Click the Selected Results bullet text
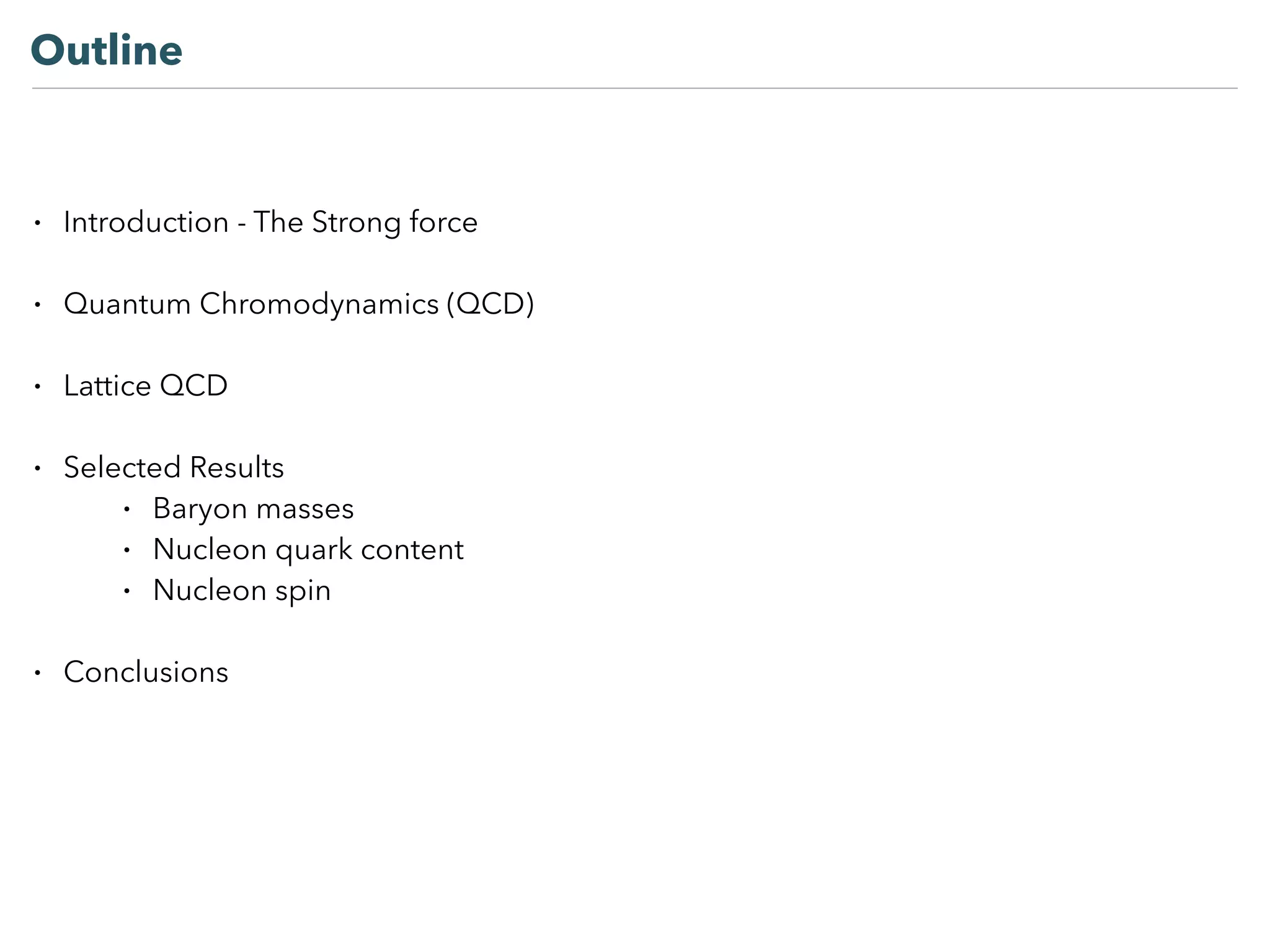 click(174, 467)
